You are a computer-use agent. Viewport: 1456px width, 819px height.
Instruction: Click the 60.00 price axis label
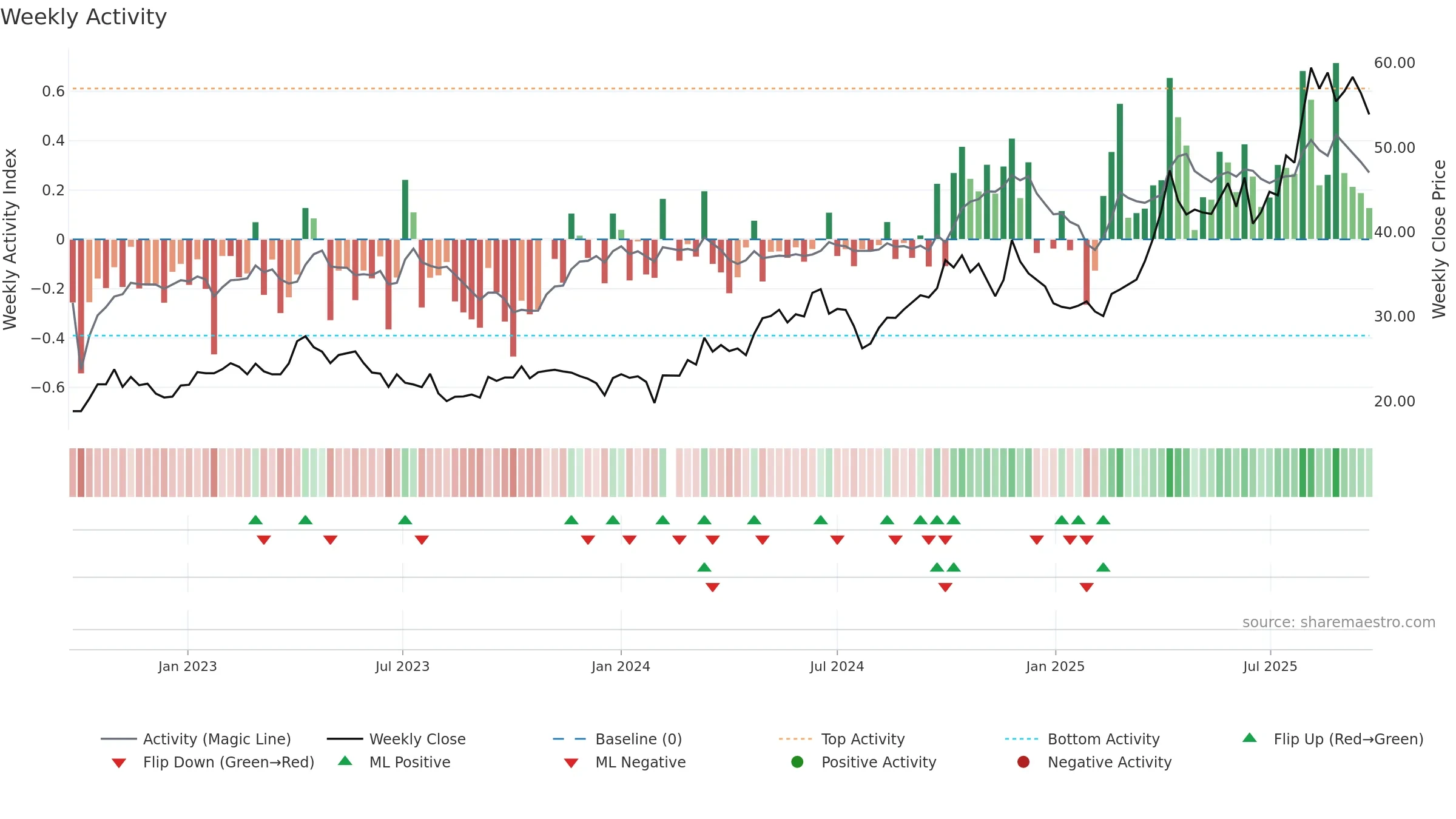pyautogui.click(x=1394, y=63)
